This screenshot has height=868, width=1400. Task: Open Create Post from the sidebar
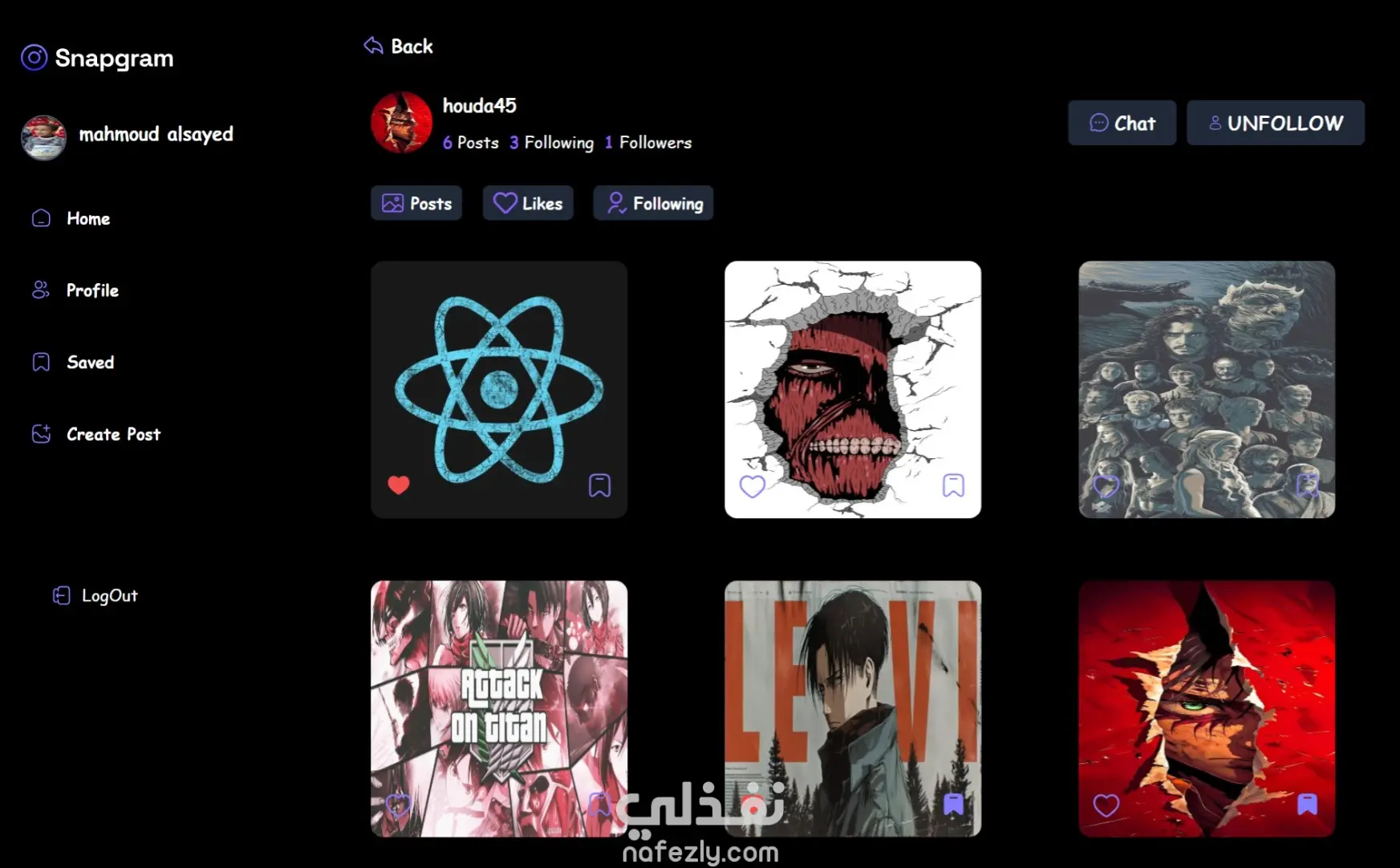[x=113, y=434]
